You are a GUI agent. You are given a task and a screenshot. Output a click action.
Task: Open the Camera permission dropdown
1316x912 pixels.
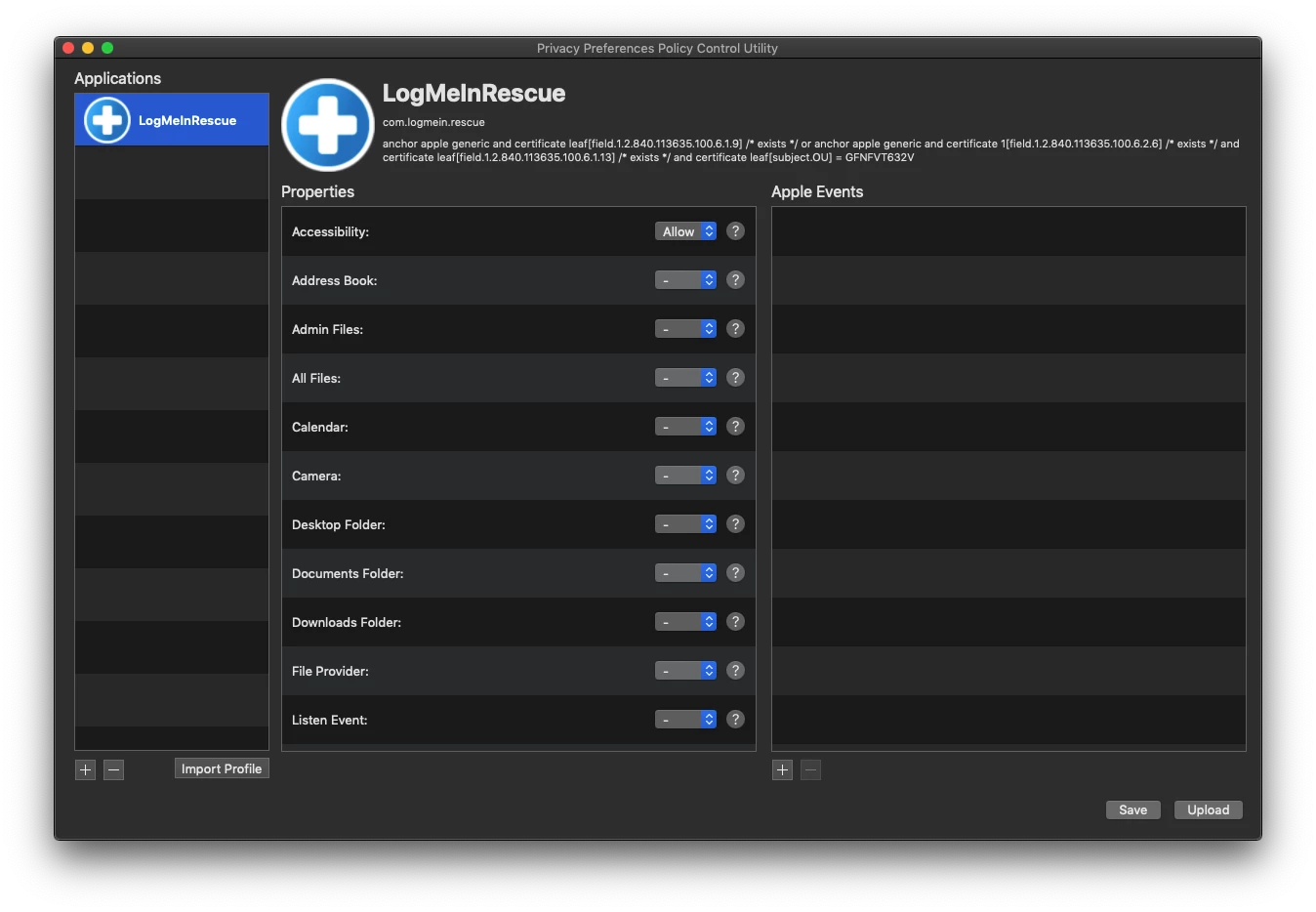pos(685,476)
